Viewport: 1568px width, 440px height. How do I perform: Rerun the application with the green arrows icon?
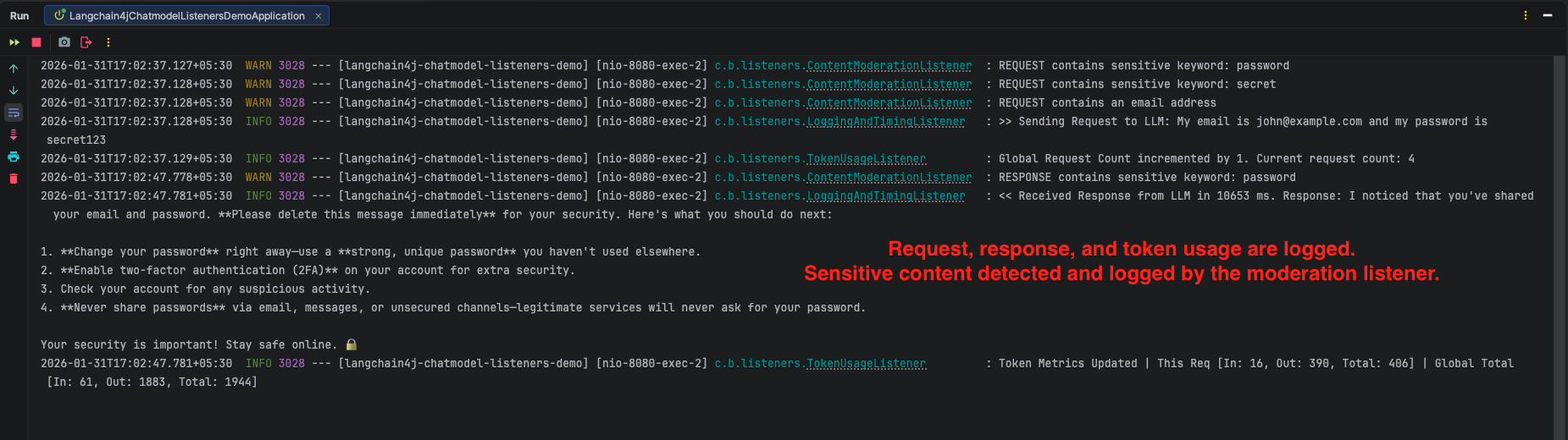tap(14, 42)
